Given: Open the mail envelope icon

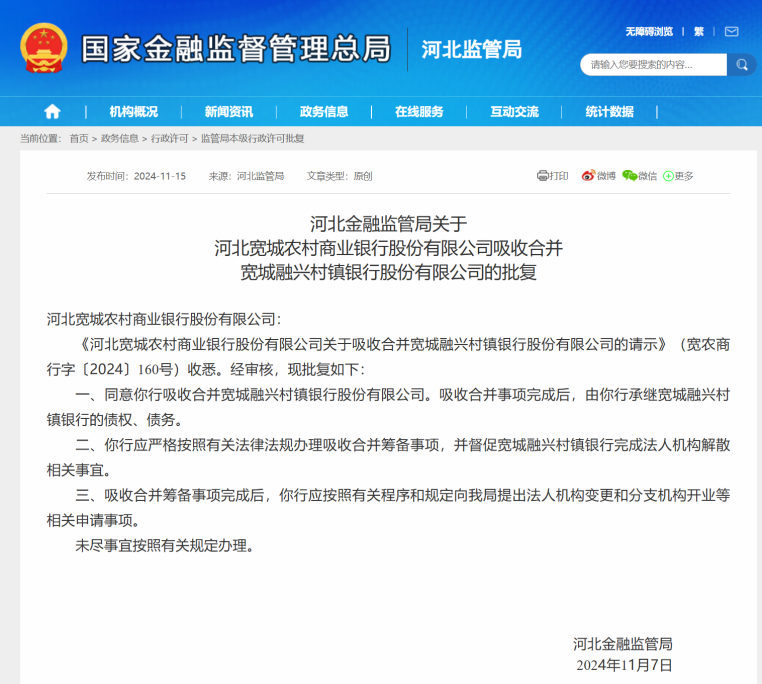Looking at the screenshot, I should [x=731, y=32].
